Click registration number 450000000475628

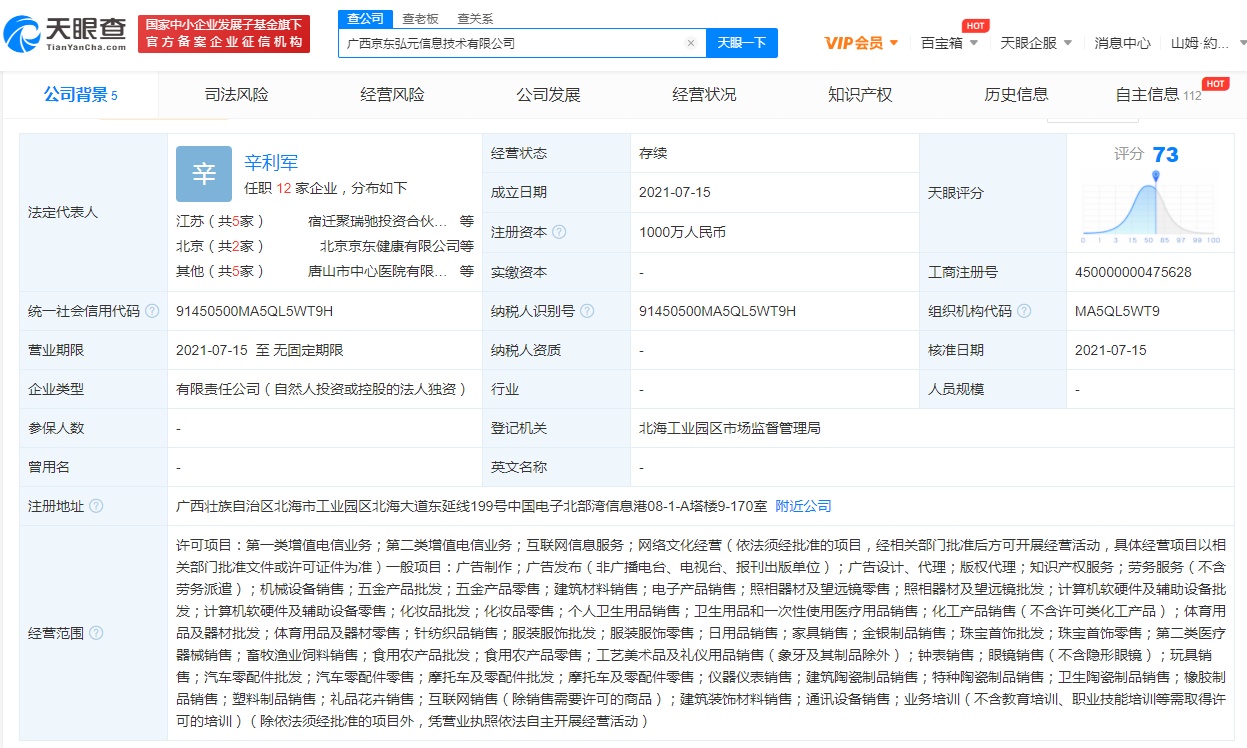tap(1133, 272)
